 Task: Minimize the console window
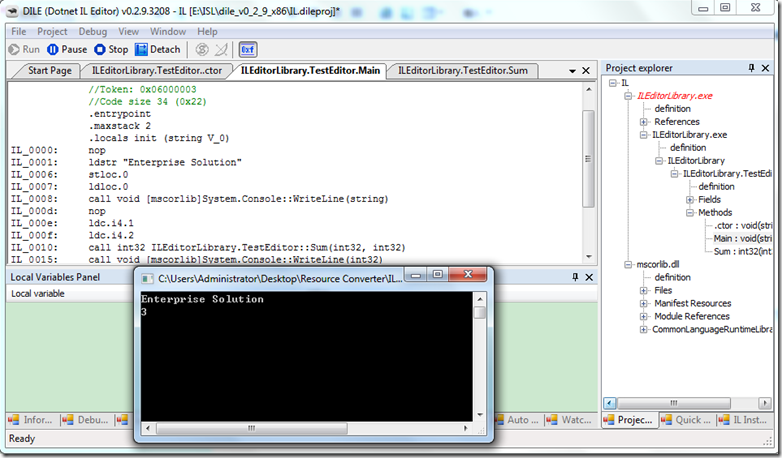tap(415, 274)
